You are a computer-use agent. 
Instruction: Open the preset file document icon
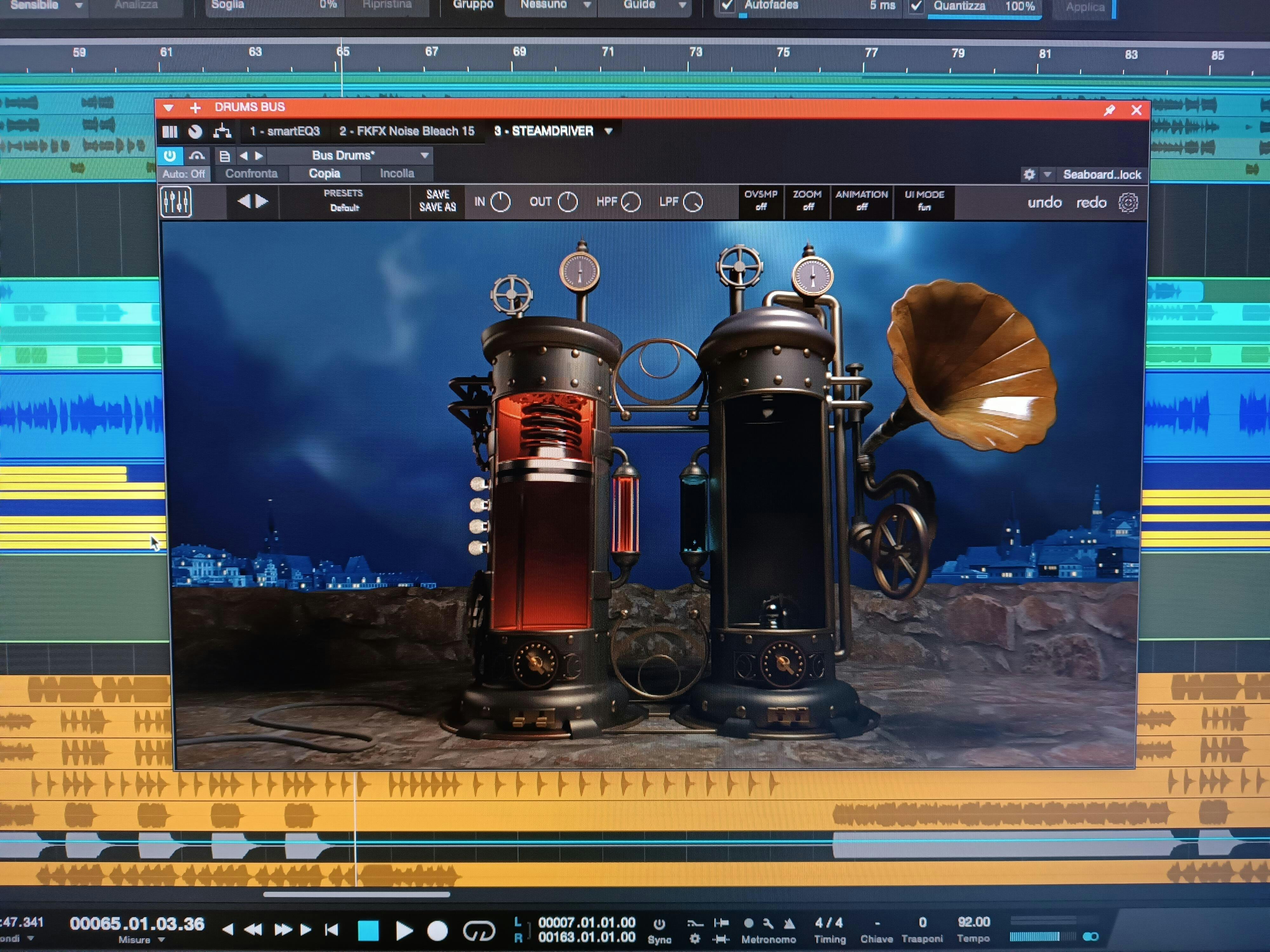224,156
